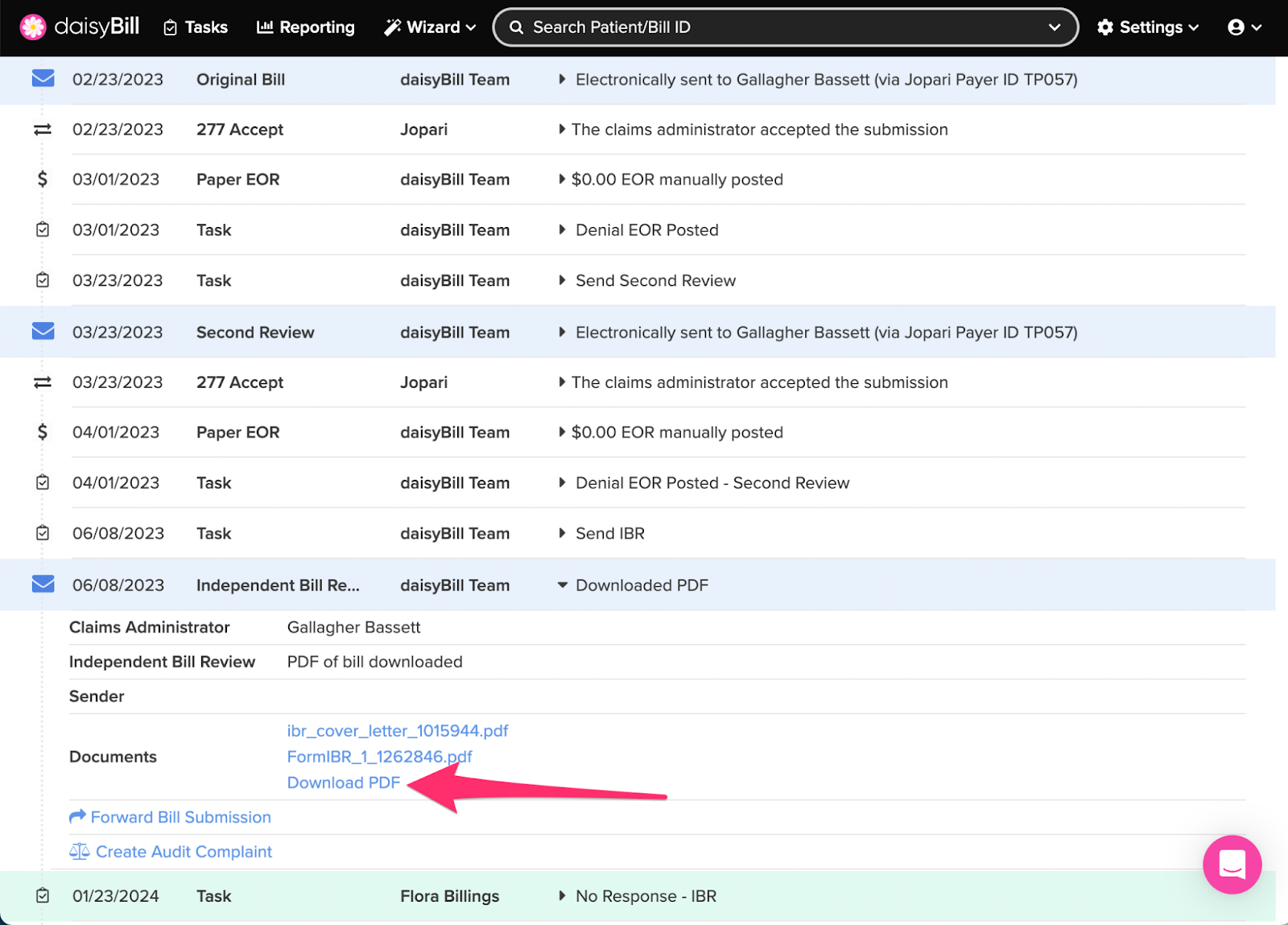Click the daisyBill flower logo
The width and height of the screenshot is (1288, 925).
33,27
